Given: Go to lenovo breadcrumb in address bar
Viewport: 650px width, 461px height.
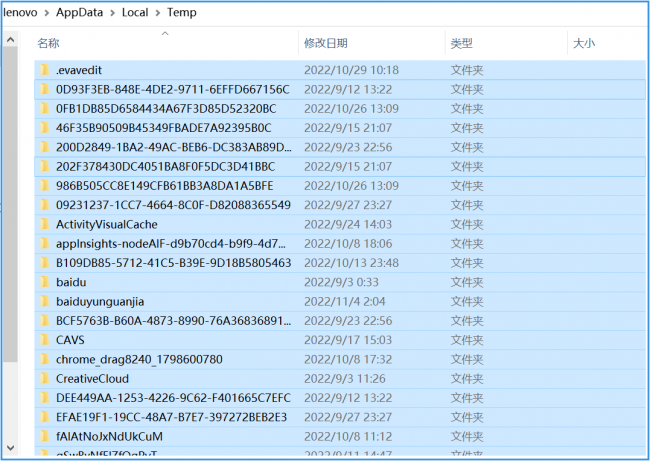Looking at the screenshot, I should click(20, 12).
